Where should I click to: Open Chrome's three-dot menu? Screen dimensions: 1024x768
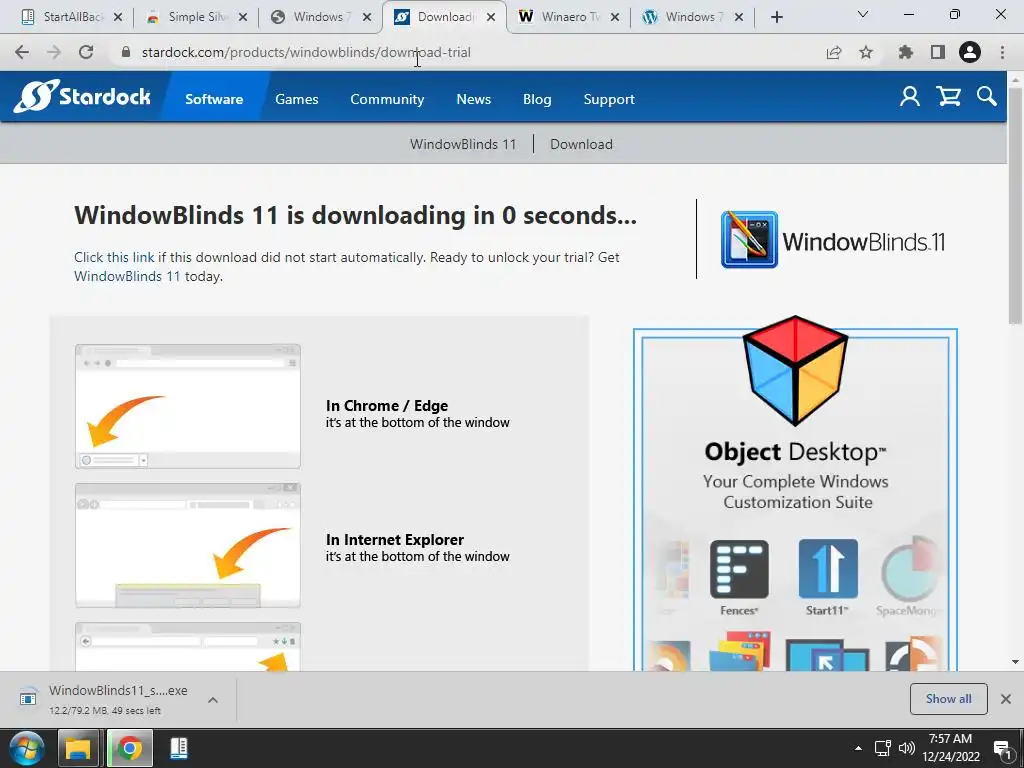pos(1002,52)
